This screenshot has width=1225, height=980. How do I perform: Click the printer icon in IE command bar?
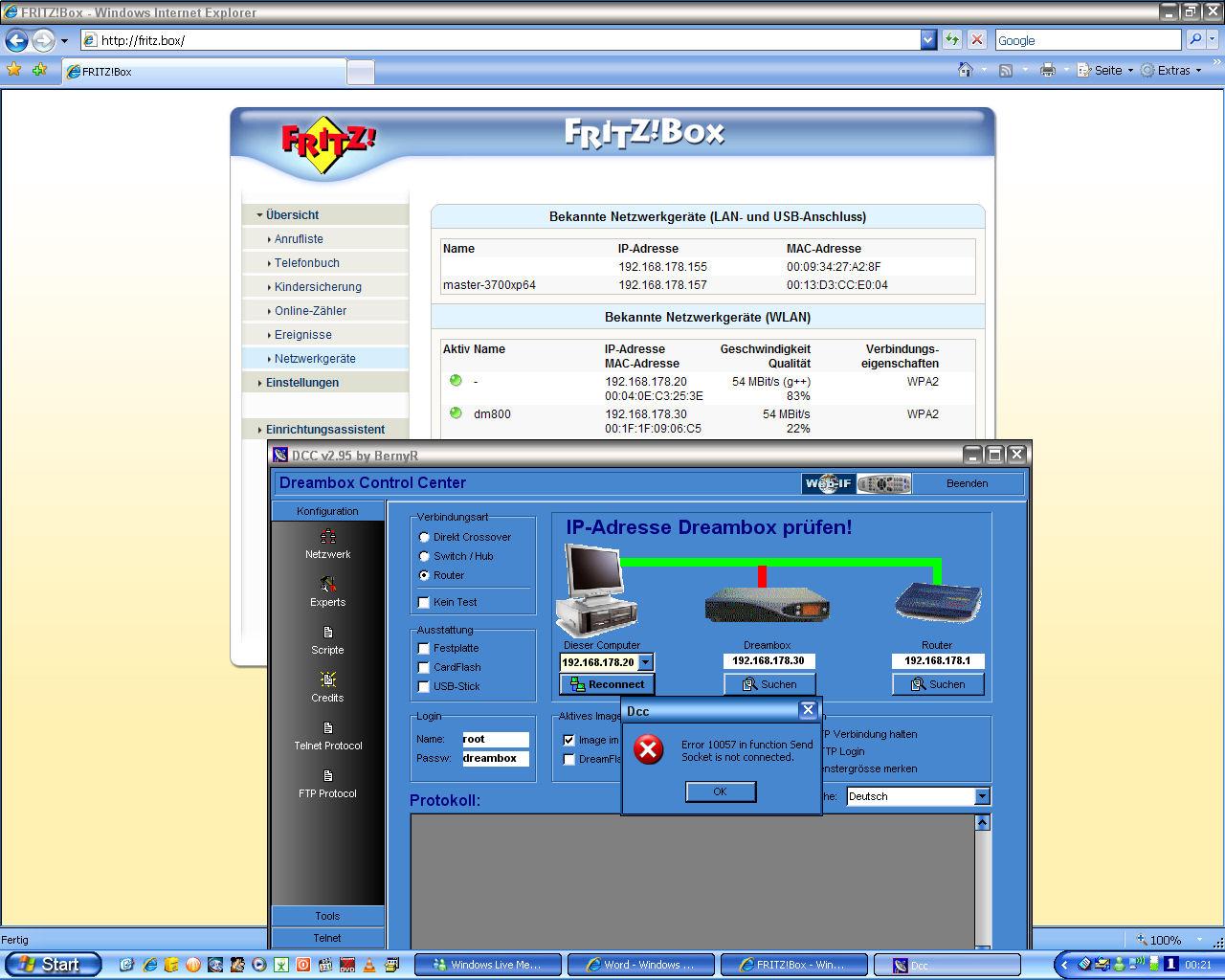1048,71
